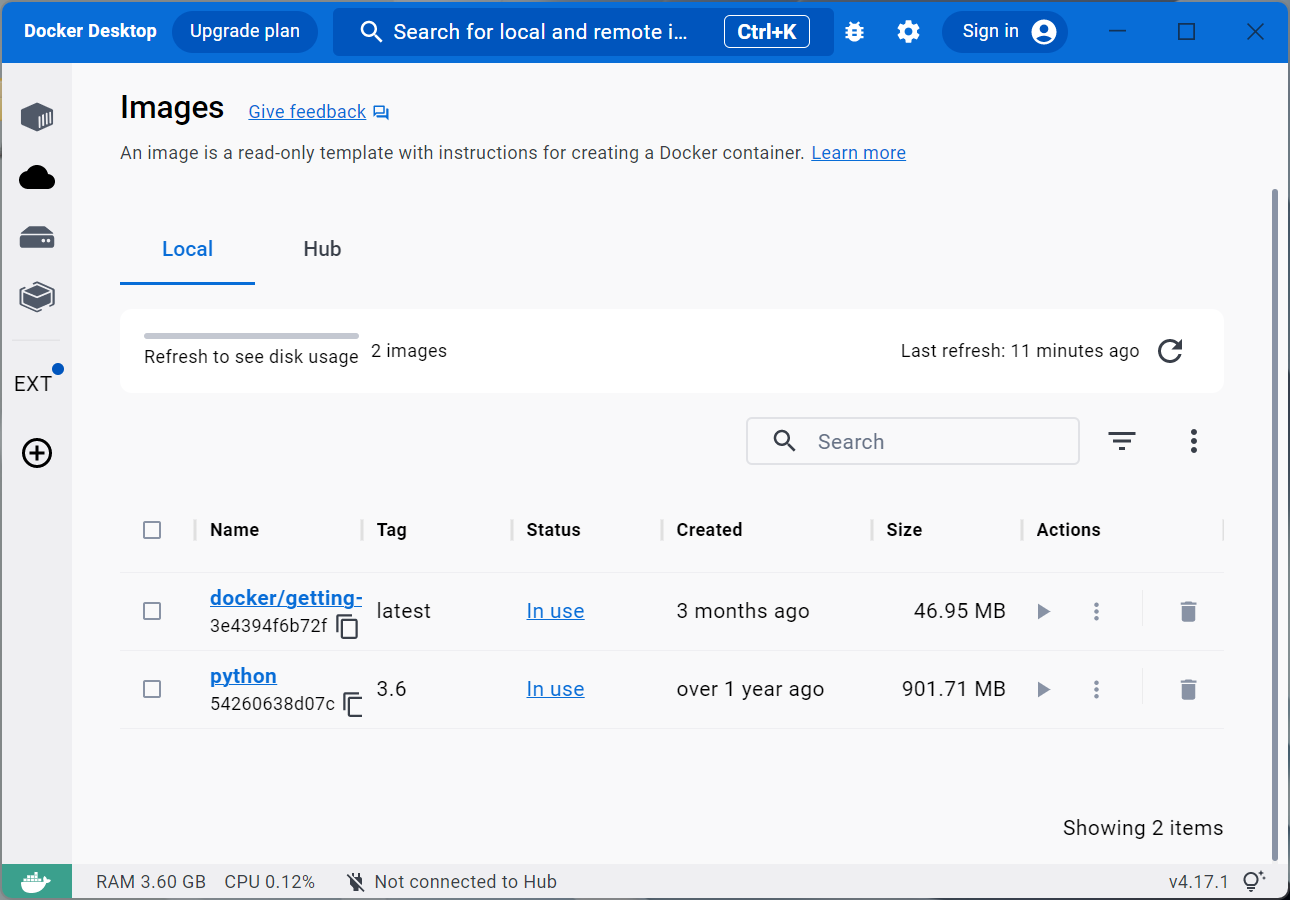Check the python image checkbox
The height and width of the screenshot is (900, 1290).
click(152, 689)
